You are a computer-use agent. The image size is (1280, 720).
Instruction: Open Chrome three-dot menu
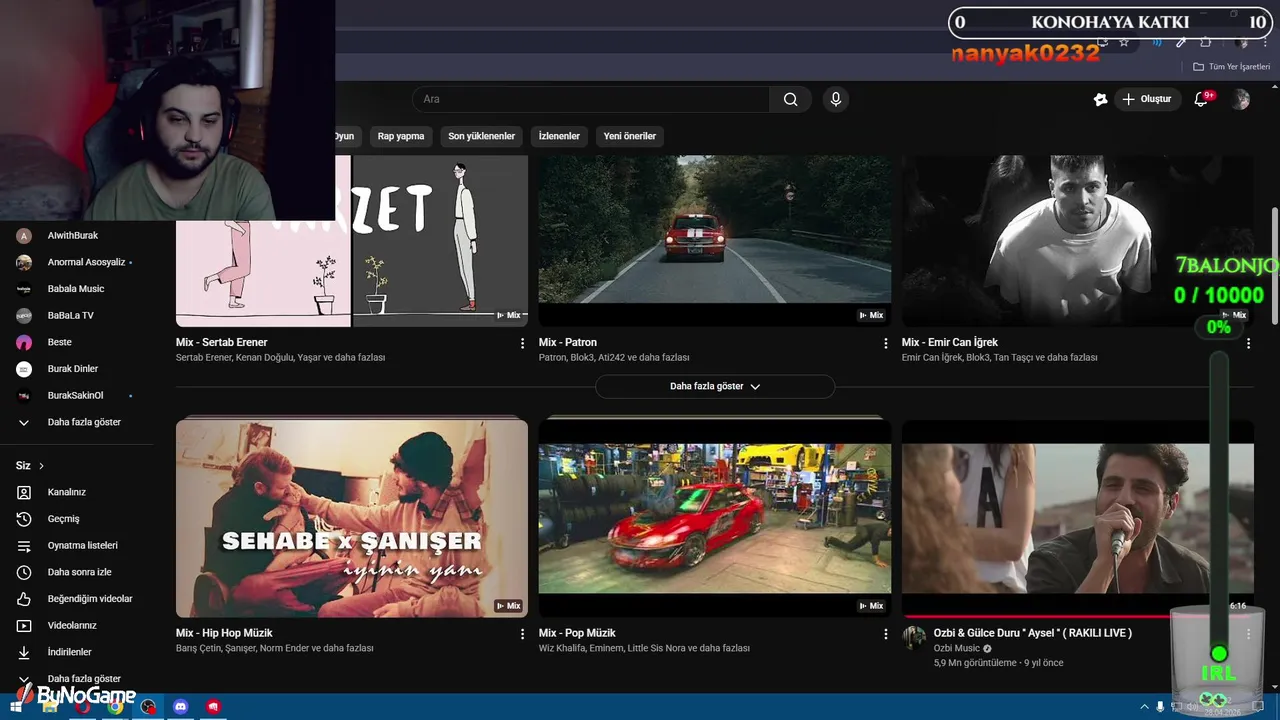[x=1265, y=42]
